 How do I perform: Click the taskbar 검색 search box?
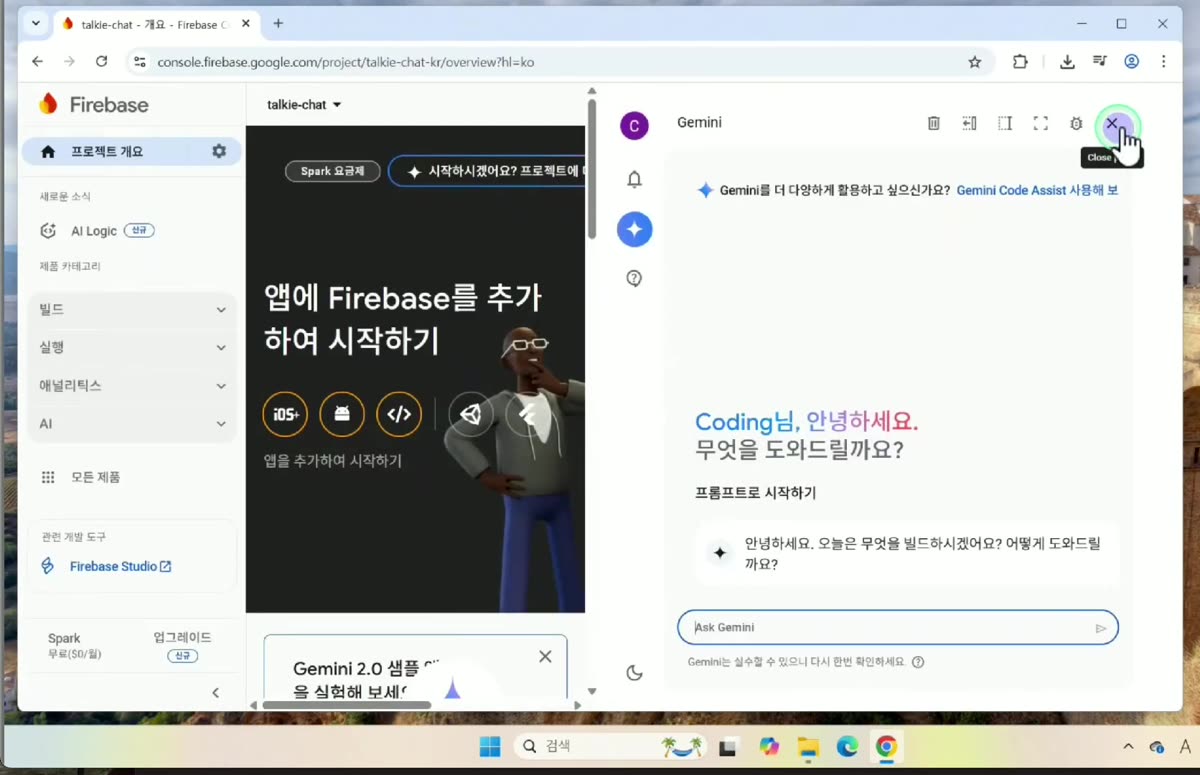pos(610,747)
